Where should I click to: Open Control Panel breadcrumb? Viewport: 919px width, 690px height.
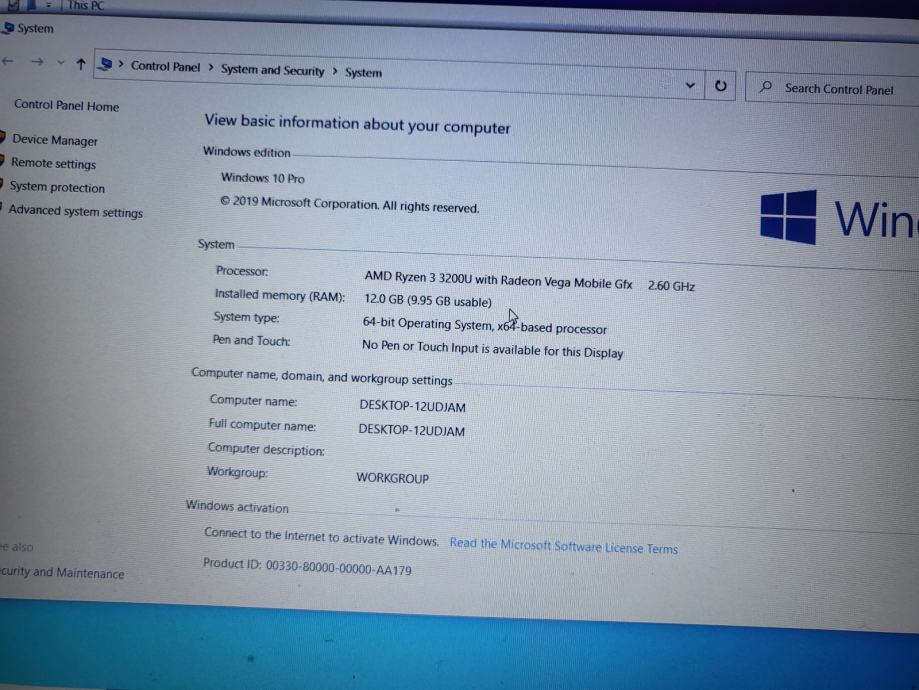[165, 66]
